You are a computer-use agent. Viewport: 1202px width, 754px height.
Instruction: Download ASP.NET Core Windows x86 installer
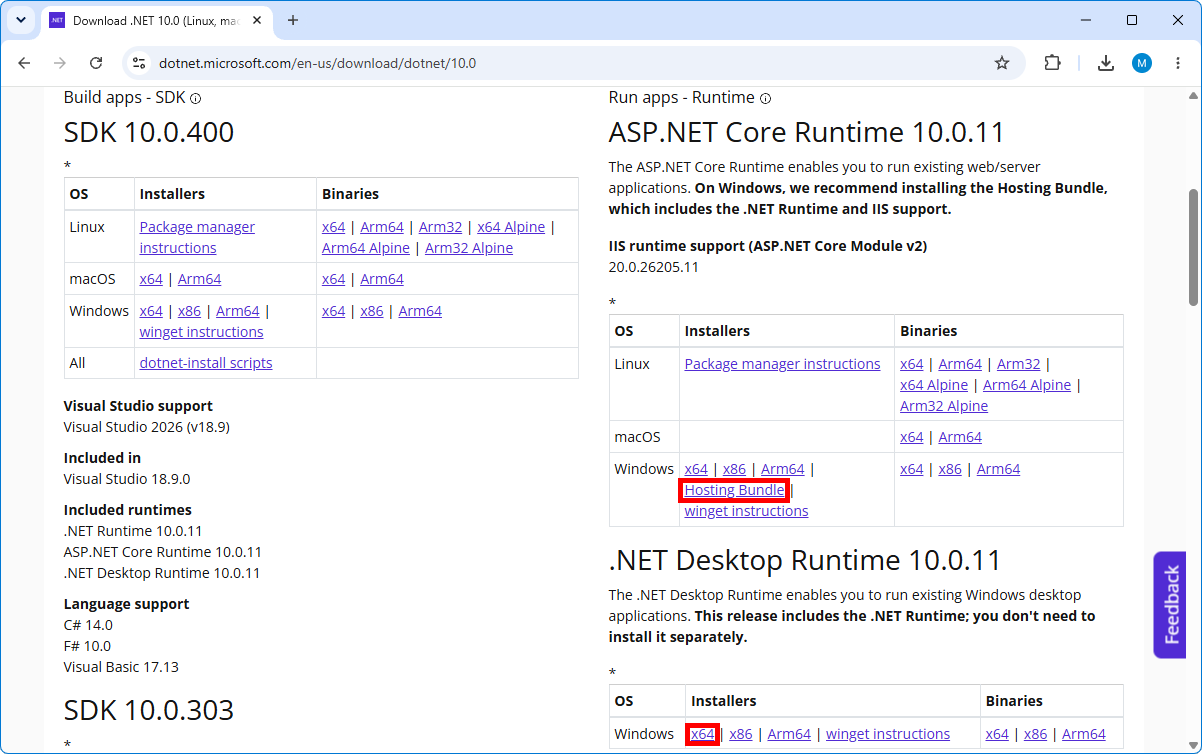(734, 469)
